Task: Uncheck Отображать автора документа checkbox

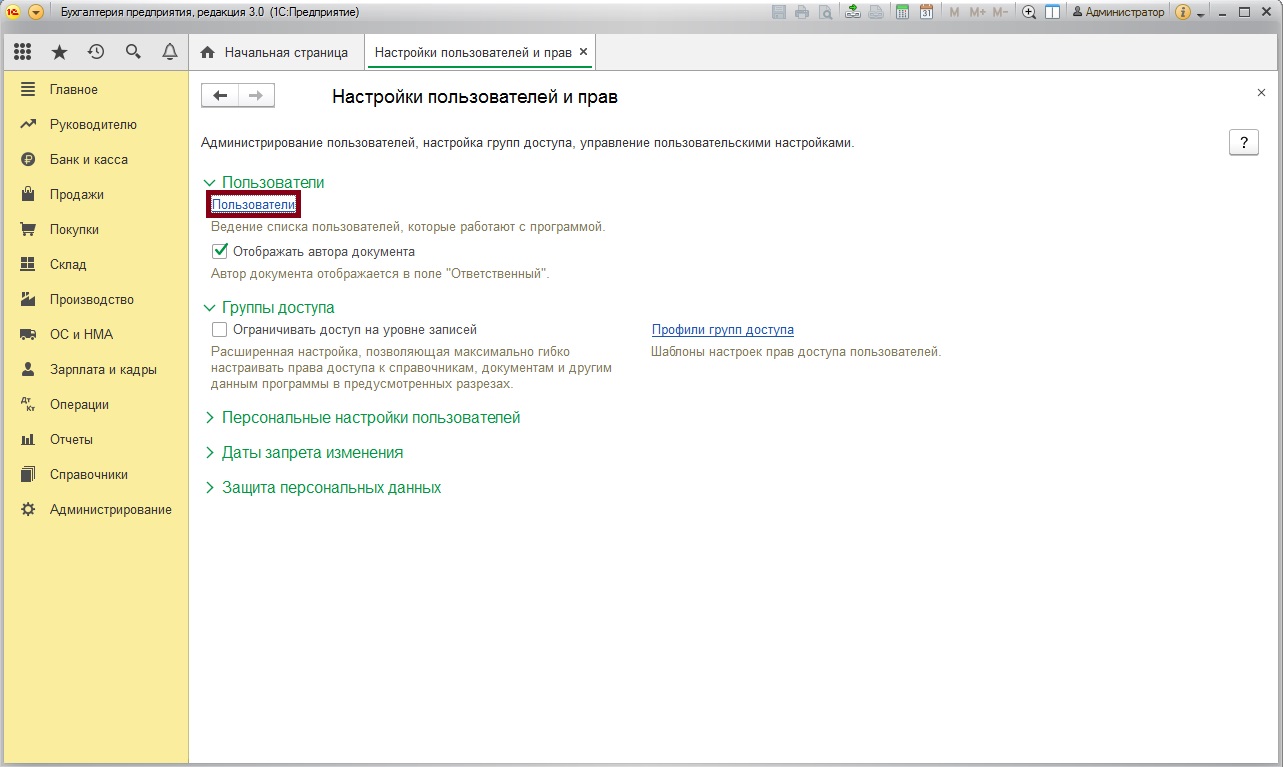Action: [x=220, y=251]
